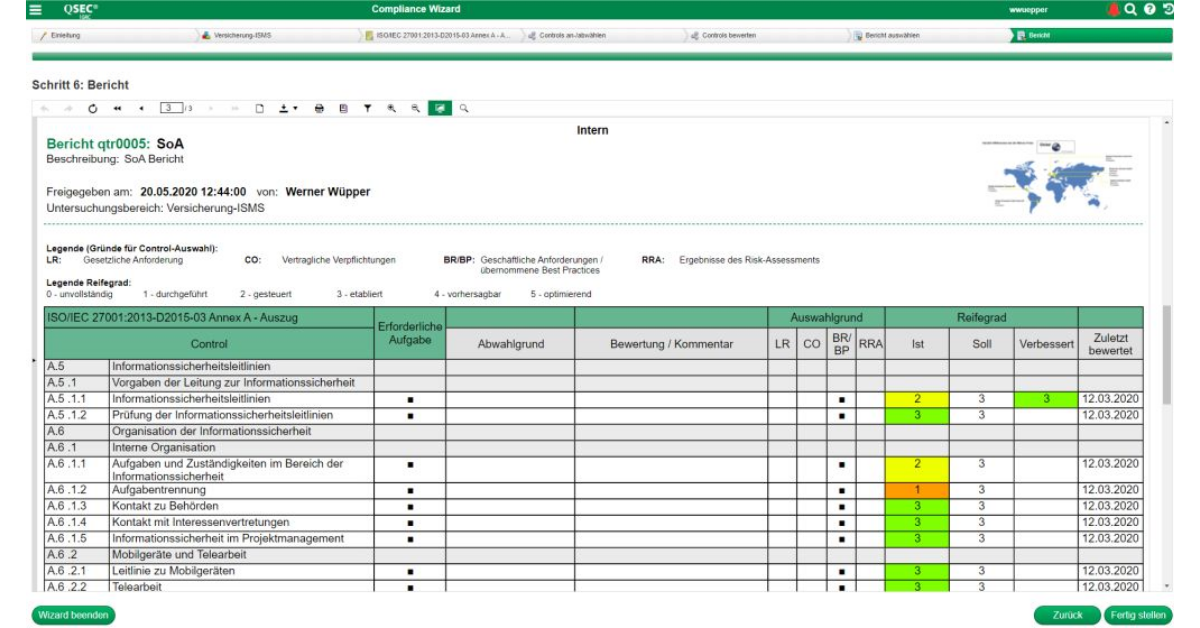Click the last page arrow
This screenshot has height=628, width=1200.
click(x=236, y=107)
